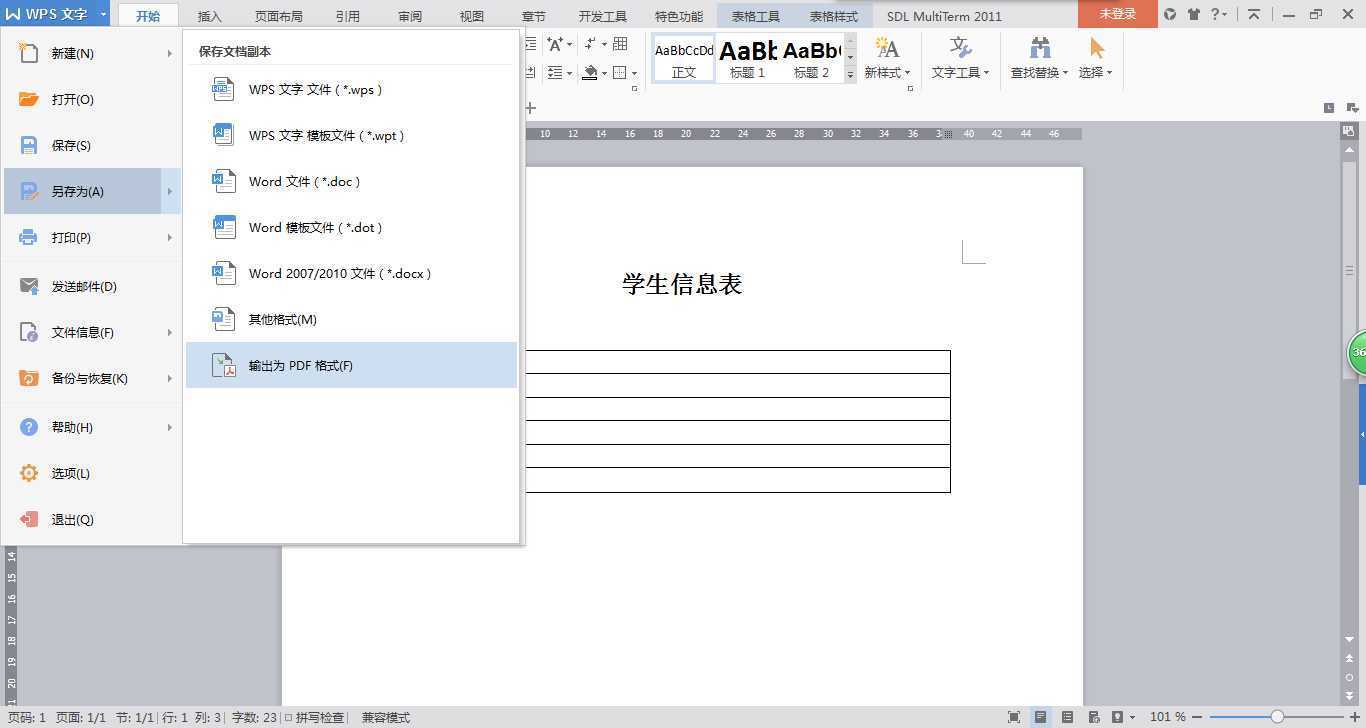1366x728 pixels.
Task: Open the New (新建) file menu entry
Action: (92, 53)
